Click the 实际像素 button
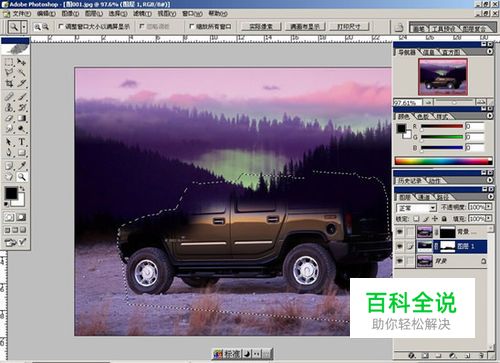Viewport: 500px width, 363px height. pyautogui.click(x=261, y=27)
